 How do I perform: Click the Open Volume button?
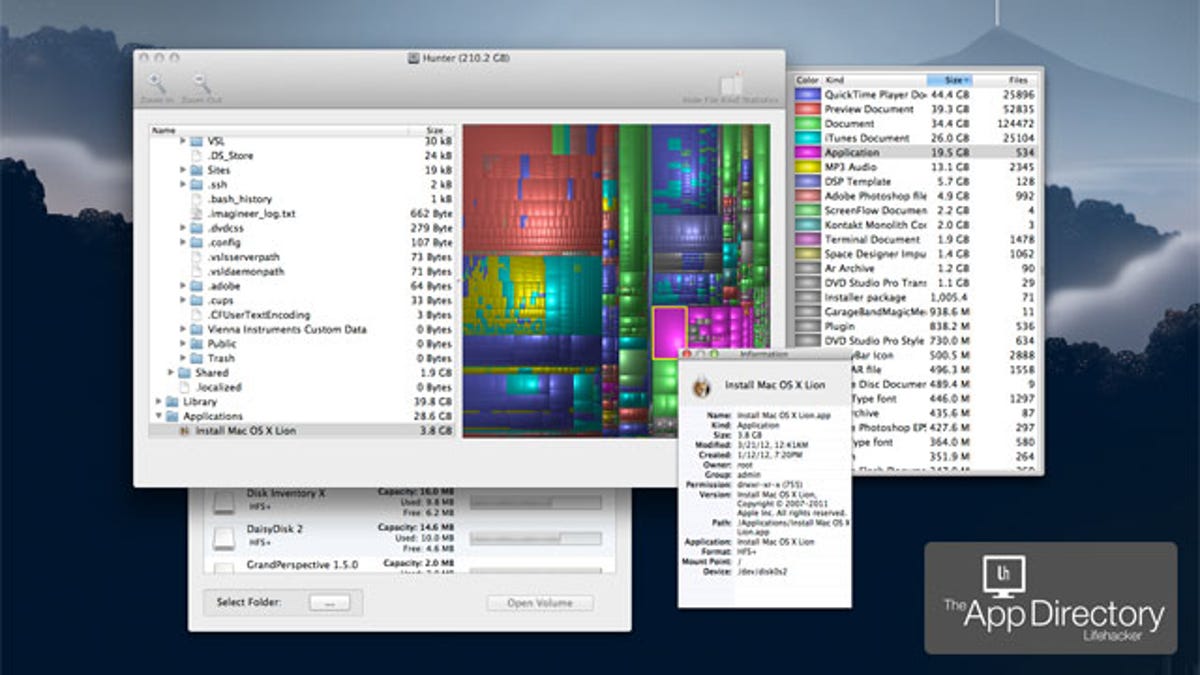click(540, 603)
